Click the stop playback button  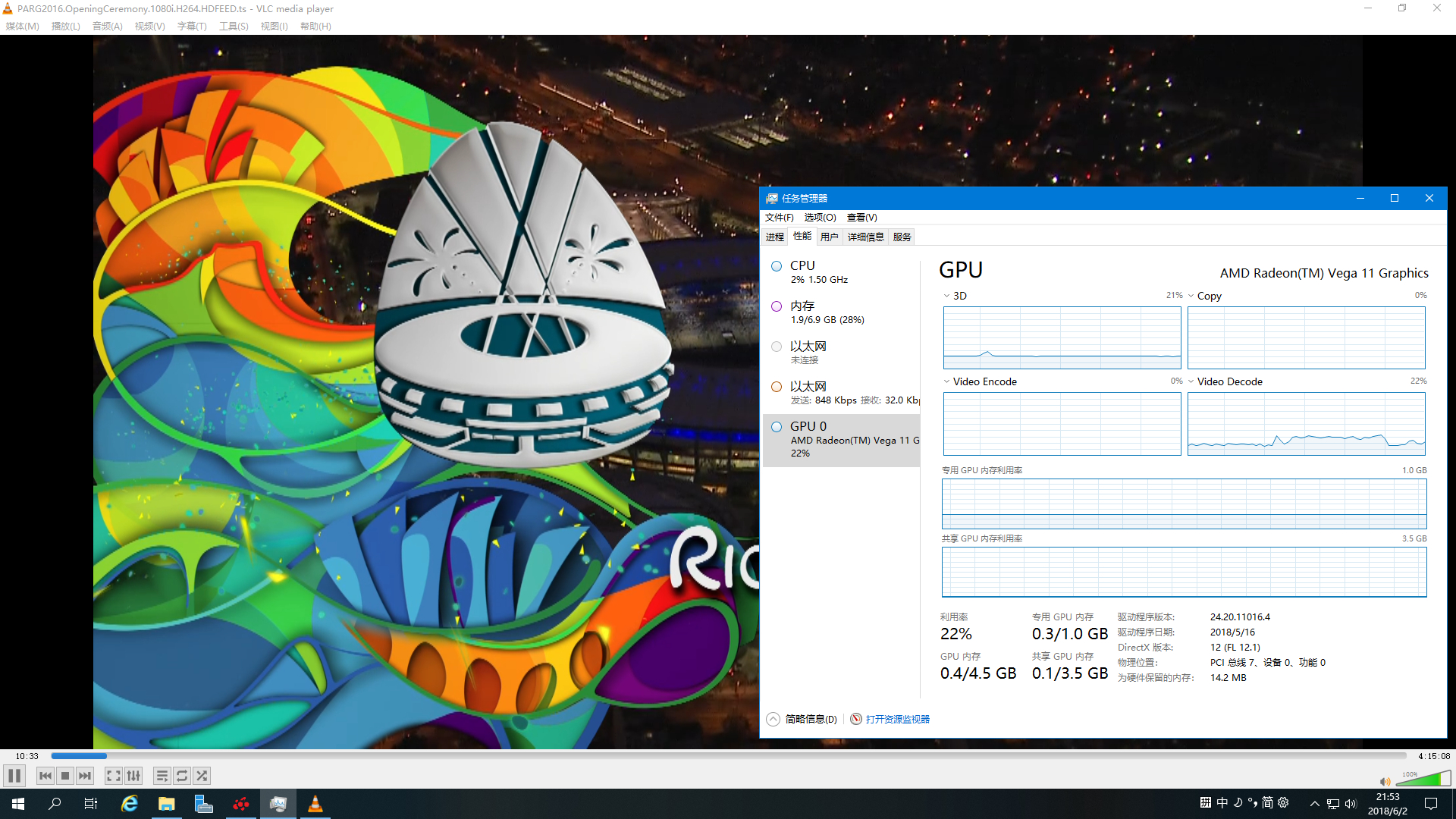[x=65, y=776]
